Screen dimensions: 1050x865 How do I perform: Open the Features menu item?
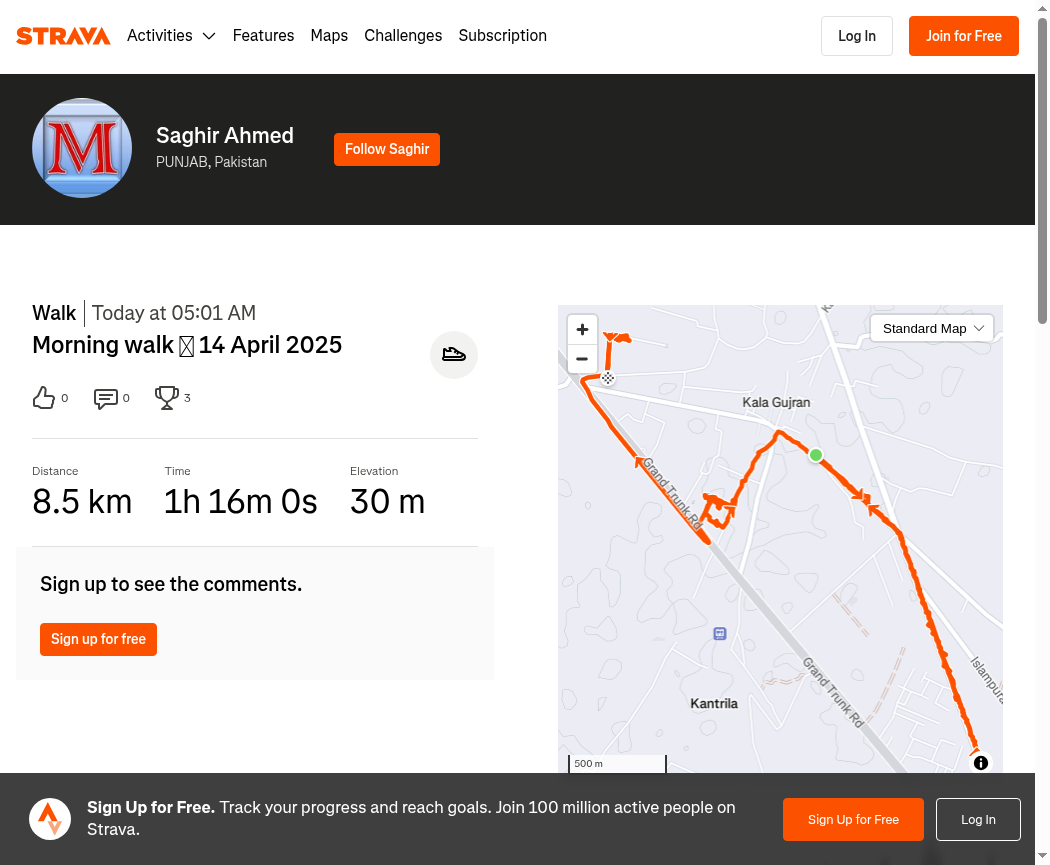263,35
